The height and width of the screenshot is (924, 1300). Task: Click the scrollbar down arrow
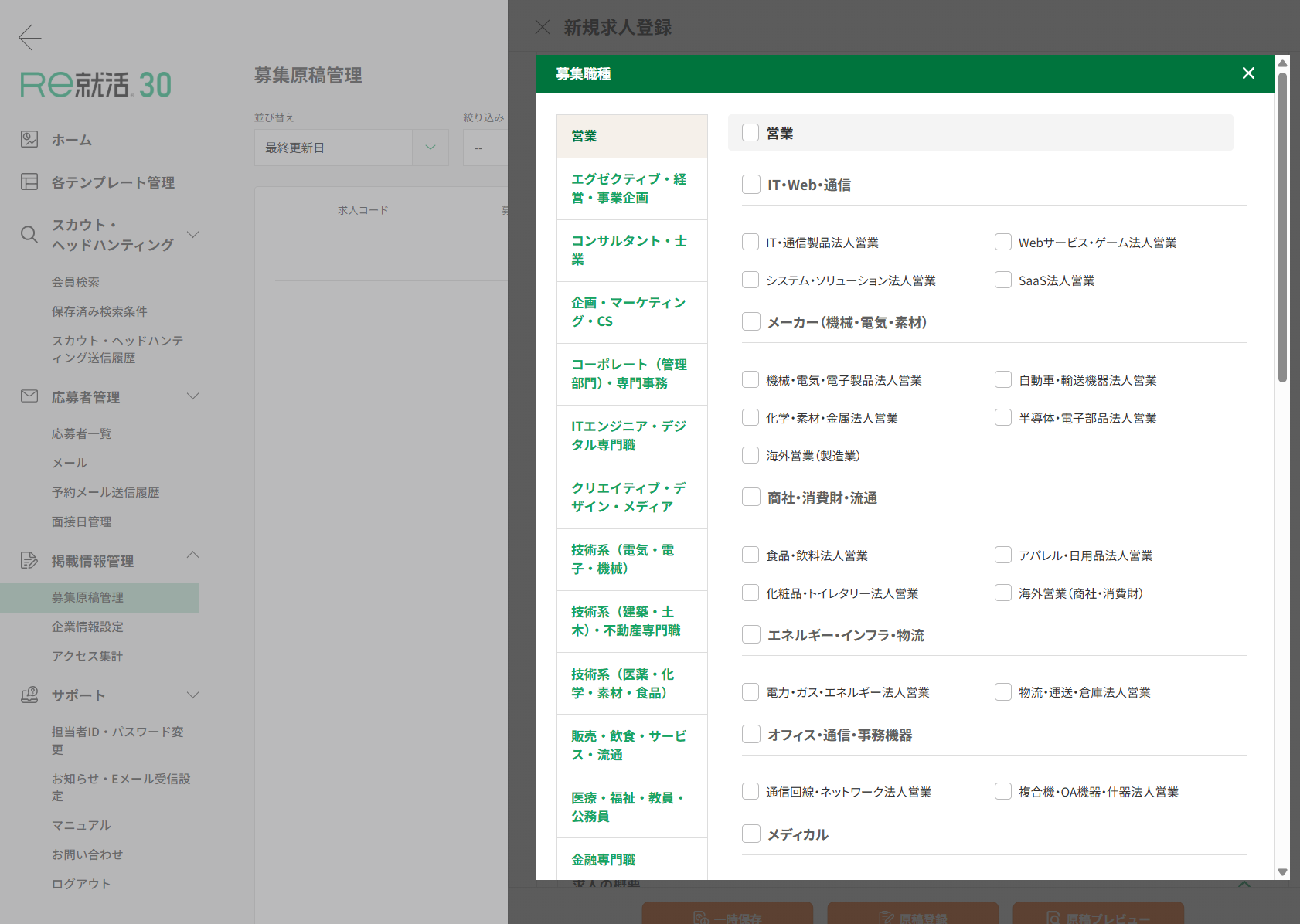1282,872
